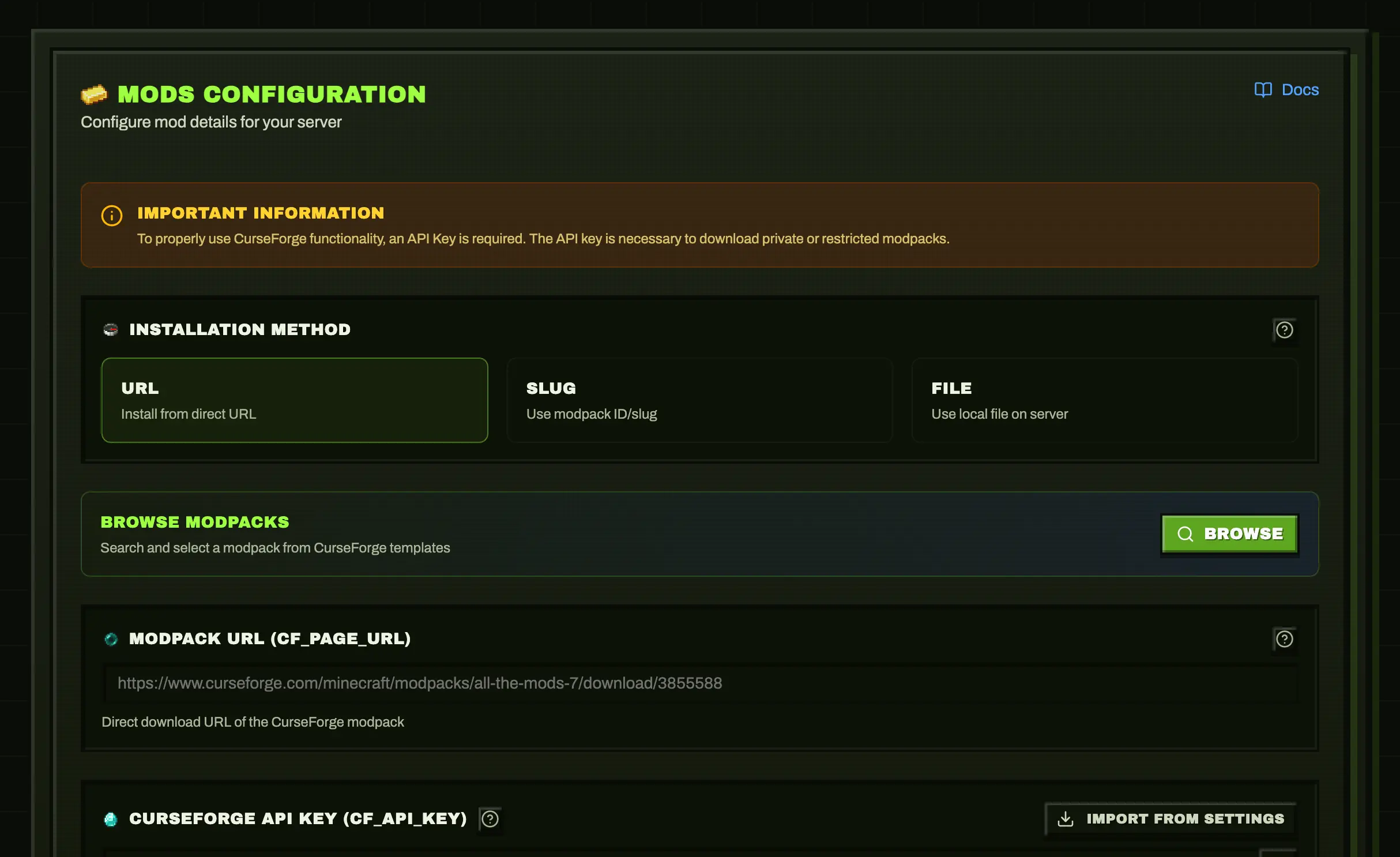This screenshot has width=1400, height=857.
Task: Open help for Modpack URL field
Action: pos(1284,639)
